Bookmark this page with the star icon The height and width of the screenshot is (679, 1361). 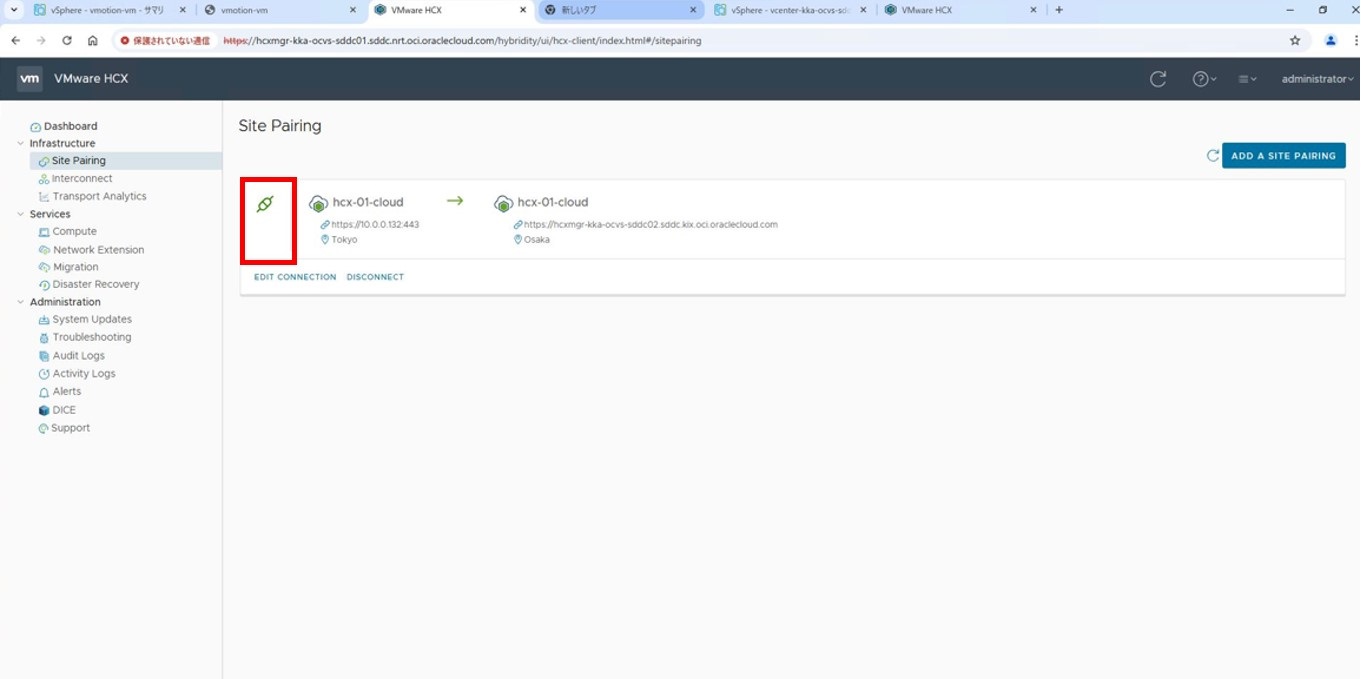[1295, 41]
